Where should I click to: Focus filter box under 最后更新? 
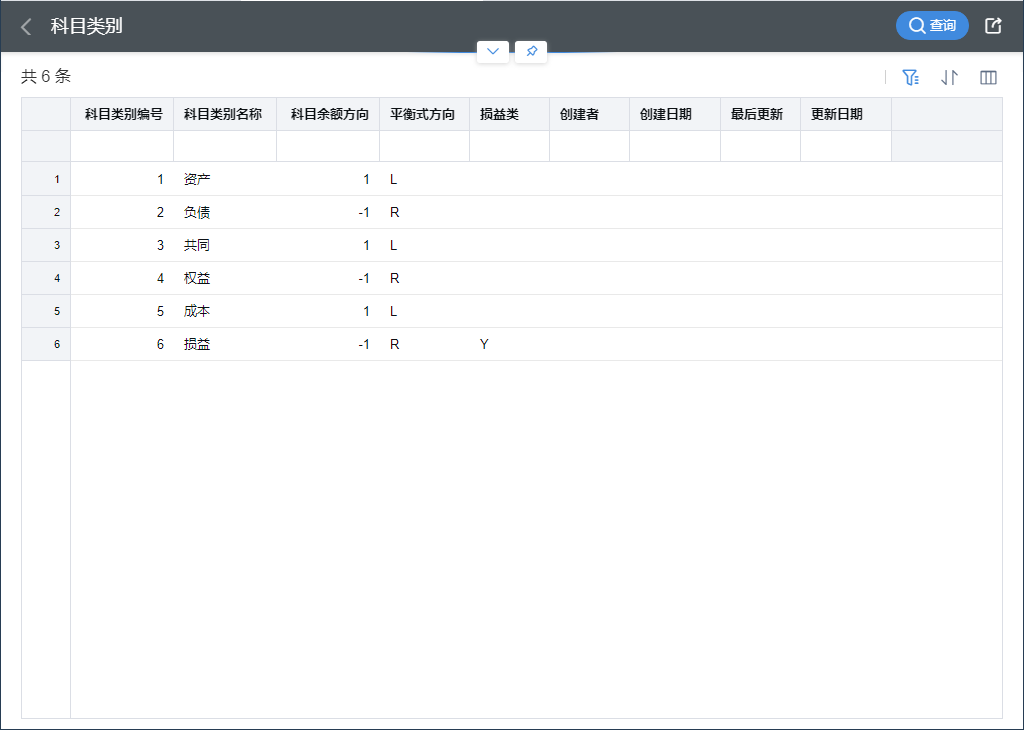(x=760, y=146)
